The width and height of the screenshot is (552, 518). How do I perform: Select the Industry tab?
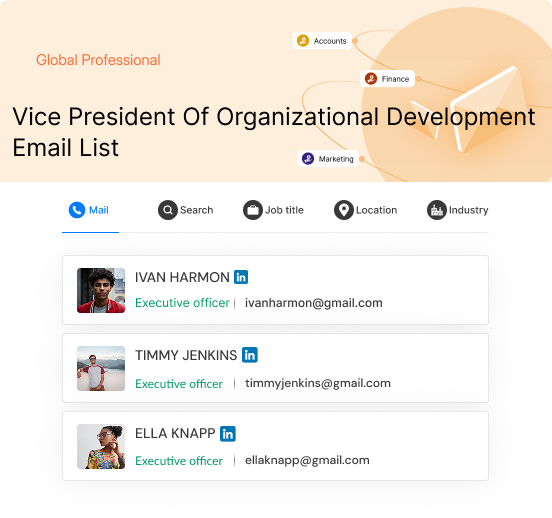(x=458, y=210)
